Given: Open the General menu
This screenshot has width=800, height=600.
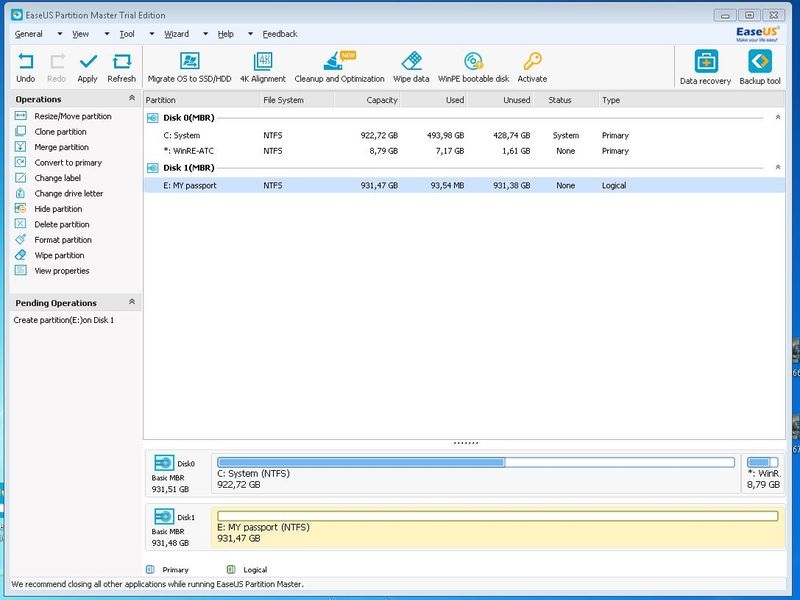Looking at the screenshot, I should pyautogui.click(x=29, y=34).
